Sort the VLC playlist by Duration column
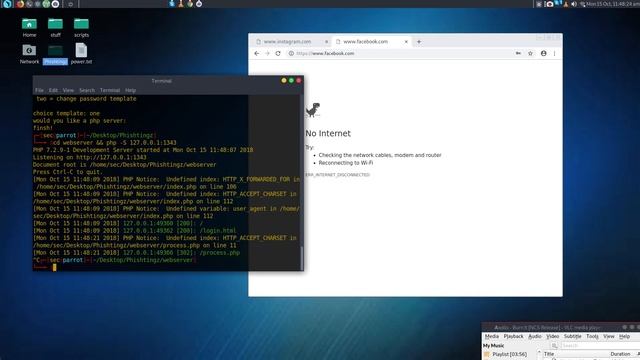This screenshot has height=360, width=640. click(x=620, y=354)
